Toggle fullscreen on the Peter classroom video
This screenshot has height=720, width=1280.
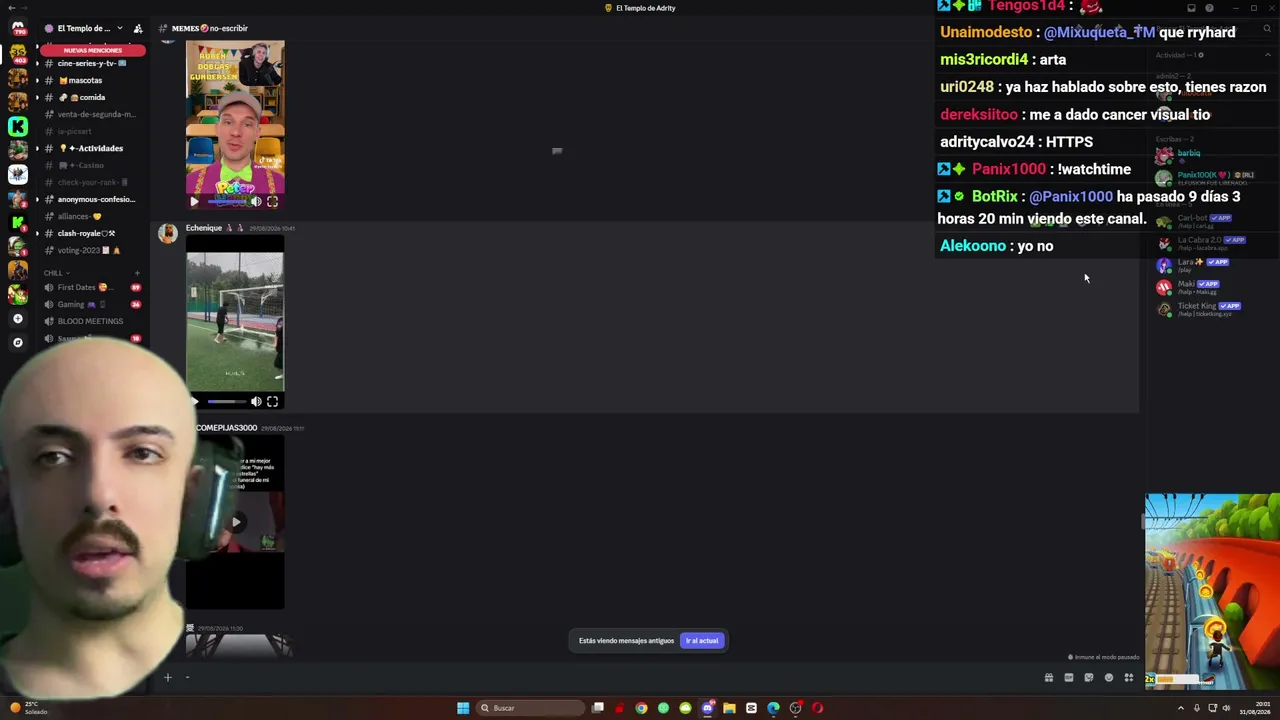(272, 201)
